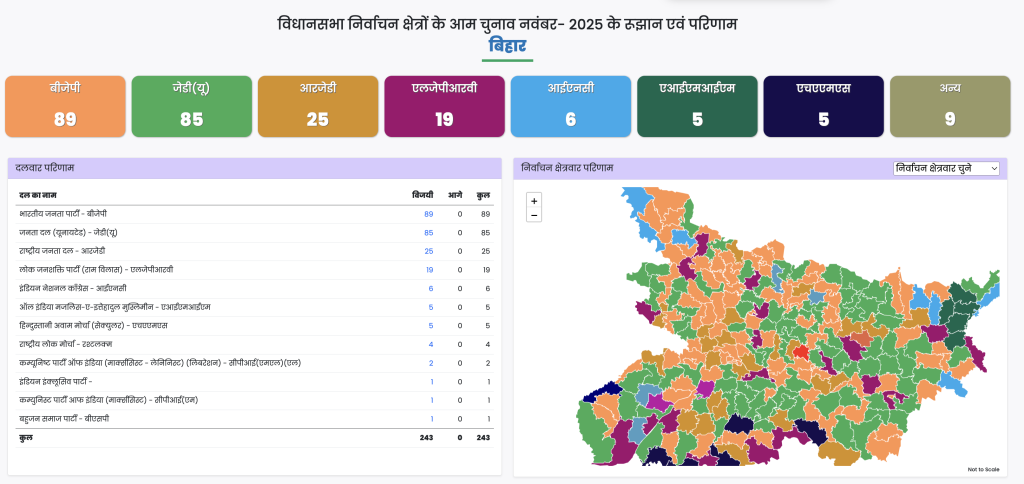Screen dimensions: 1024x484
Task: Zoom in on the Bihar map
Action: coord(534,201)
